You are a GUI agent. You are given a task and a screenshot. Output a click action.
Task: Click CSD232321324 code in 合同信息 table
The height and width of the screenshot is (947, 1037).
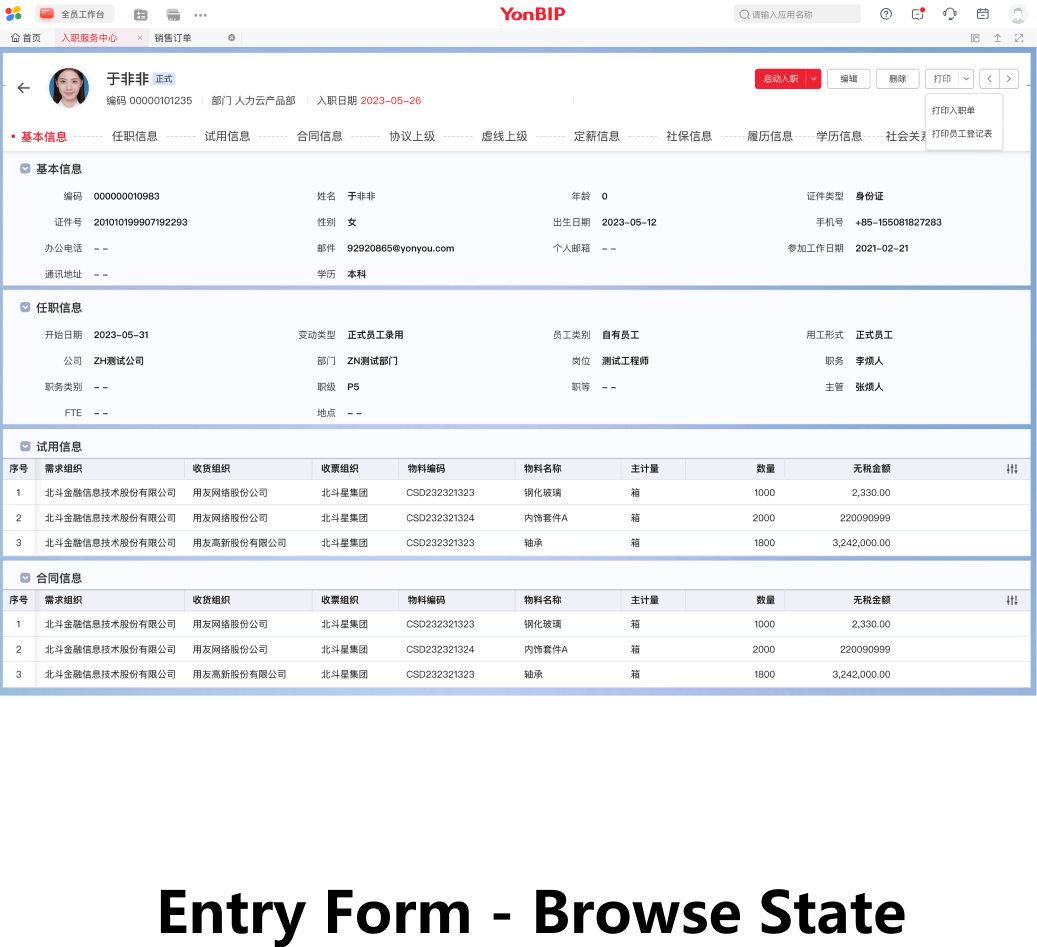(x=440, y=649)
